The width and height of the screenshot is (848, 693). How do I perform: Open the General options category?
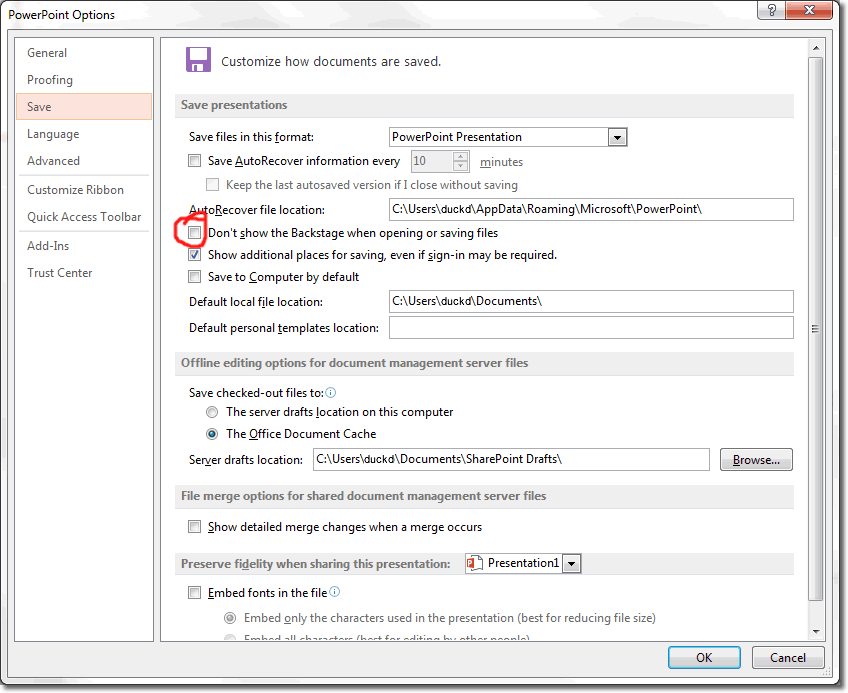[x=84, y=52]
